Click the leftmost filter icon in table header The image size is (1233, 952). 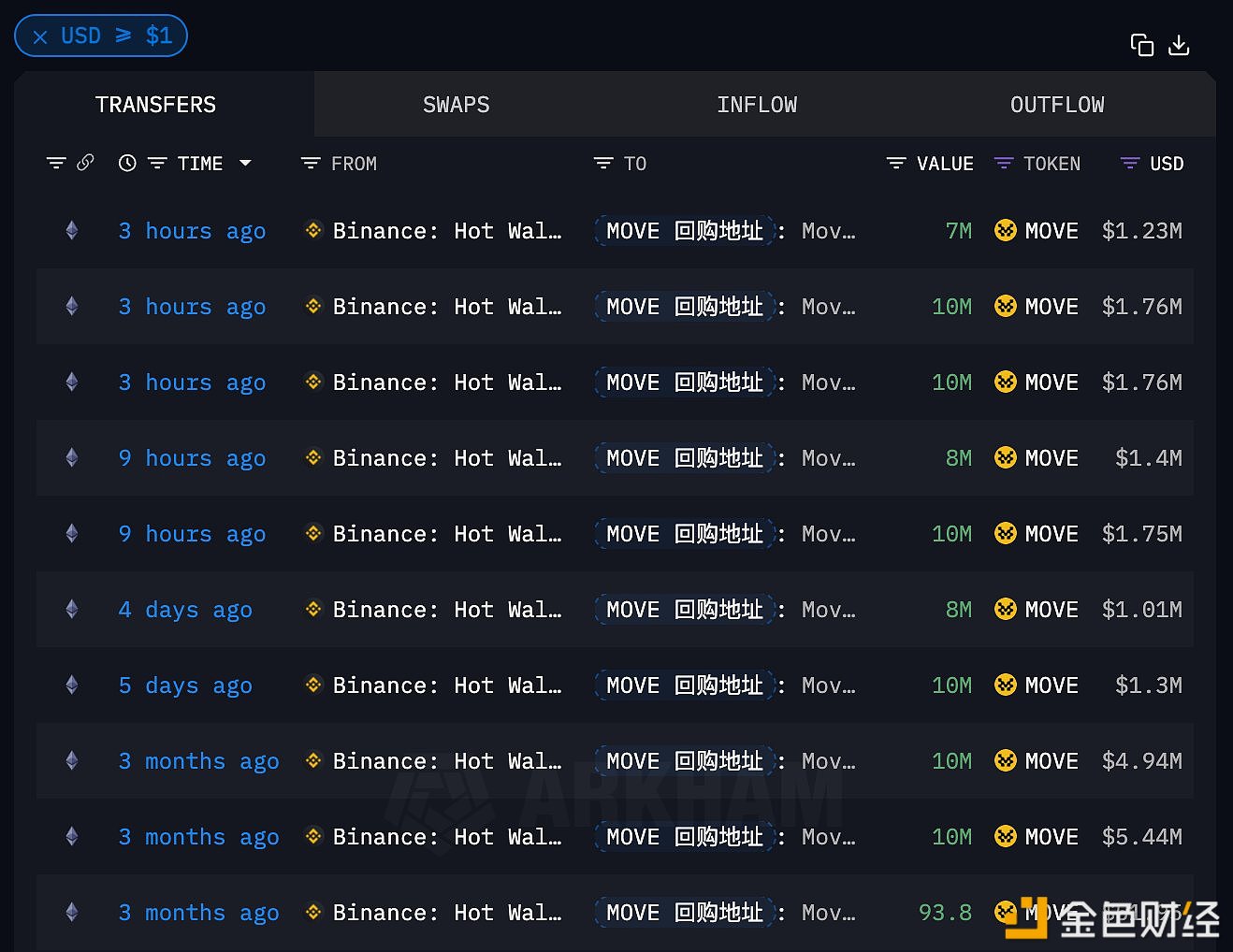56,162
